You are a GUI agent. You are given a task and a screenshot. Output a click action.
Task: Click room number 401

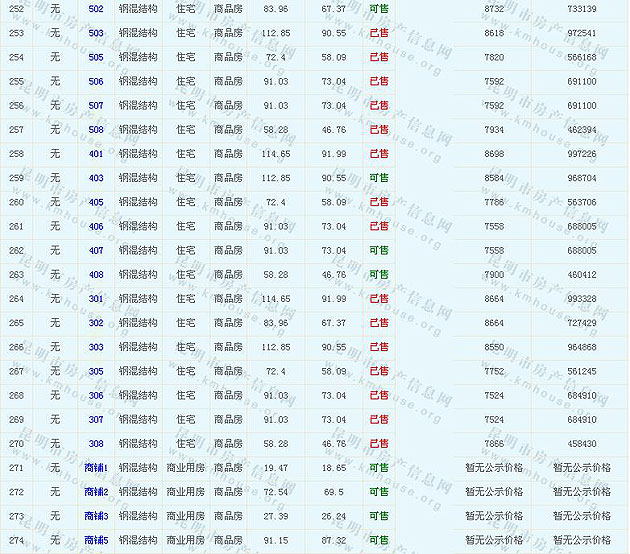96,154
